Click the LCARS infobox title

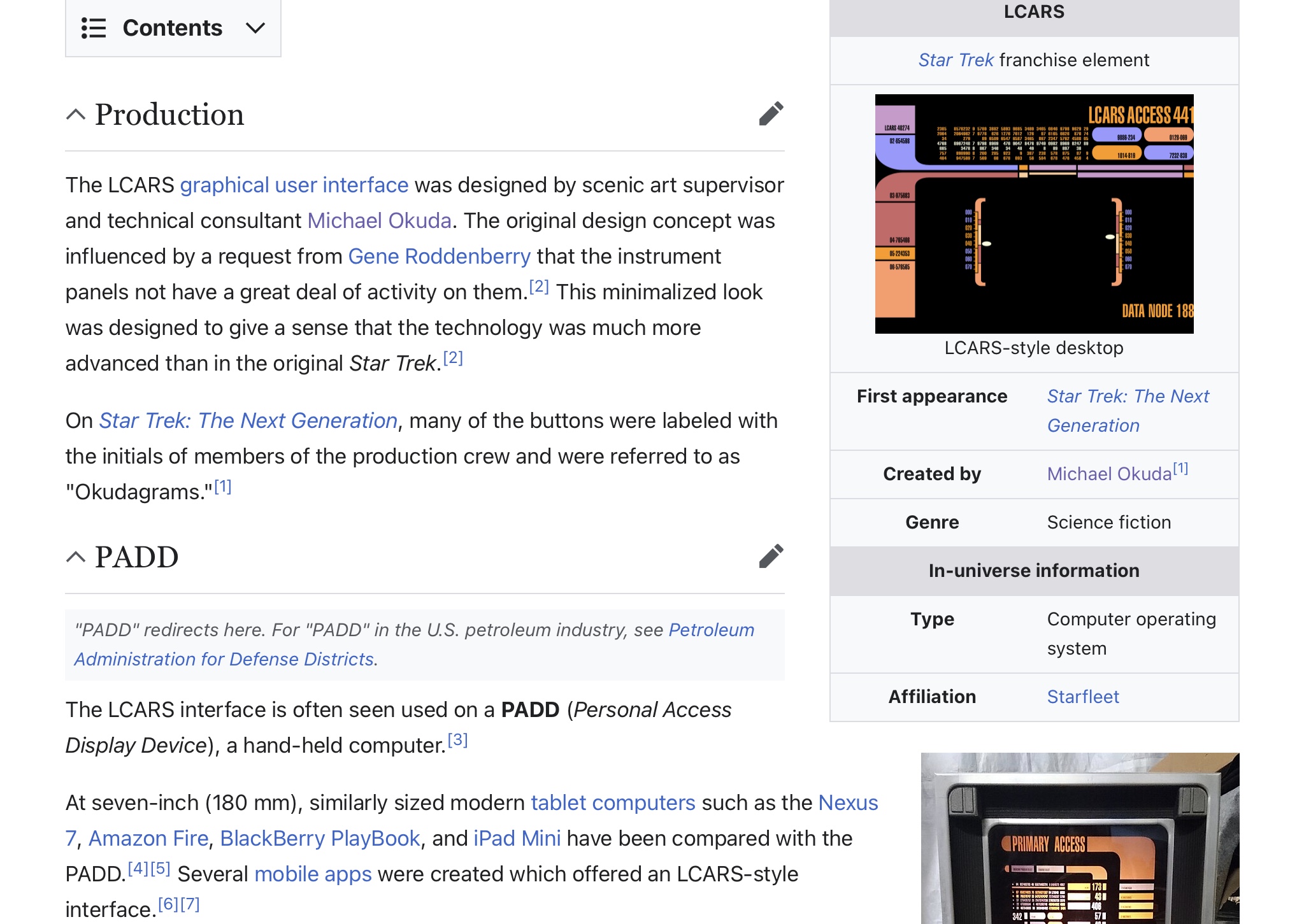click(x=1034, y=11)
